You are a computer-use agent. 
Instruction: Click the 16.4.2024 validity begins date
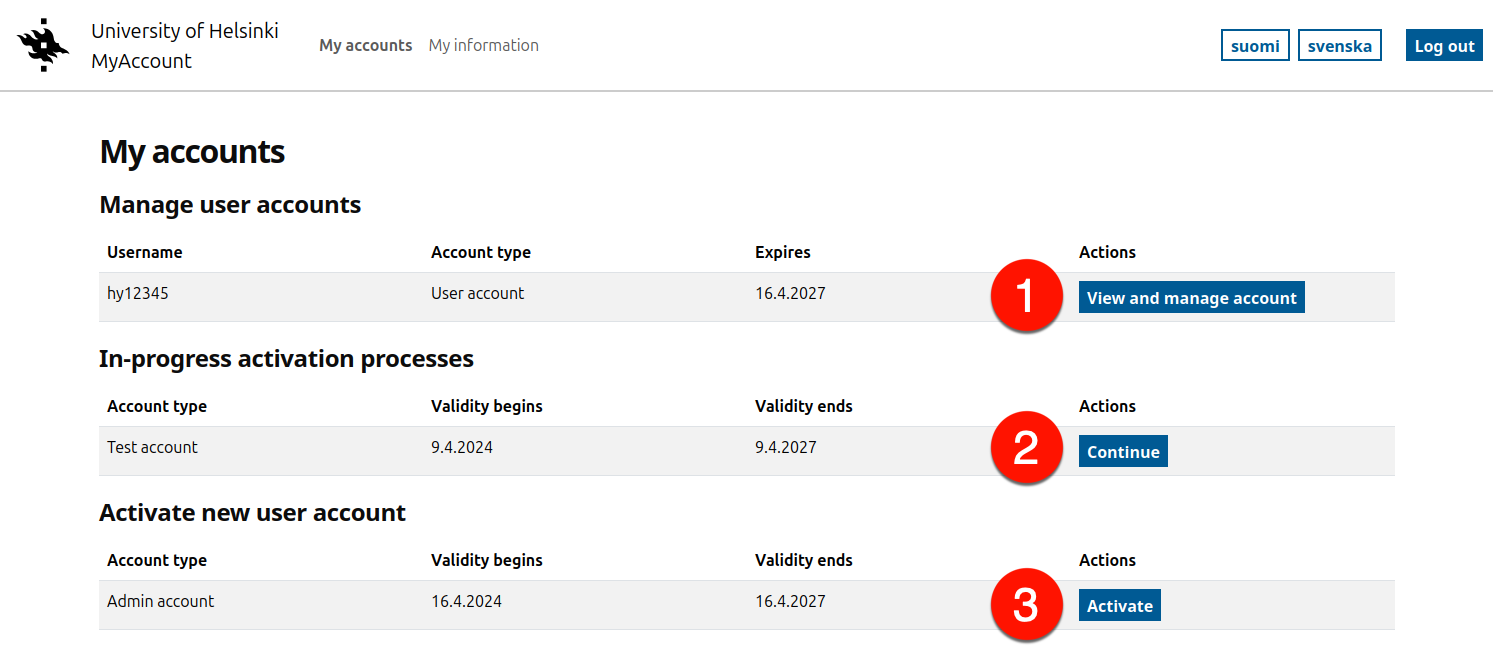point(466,601)
